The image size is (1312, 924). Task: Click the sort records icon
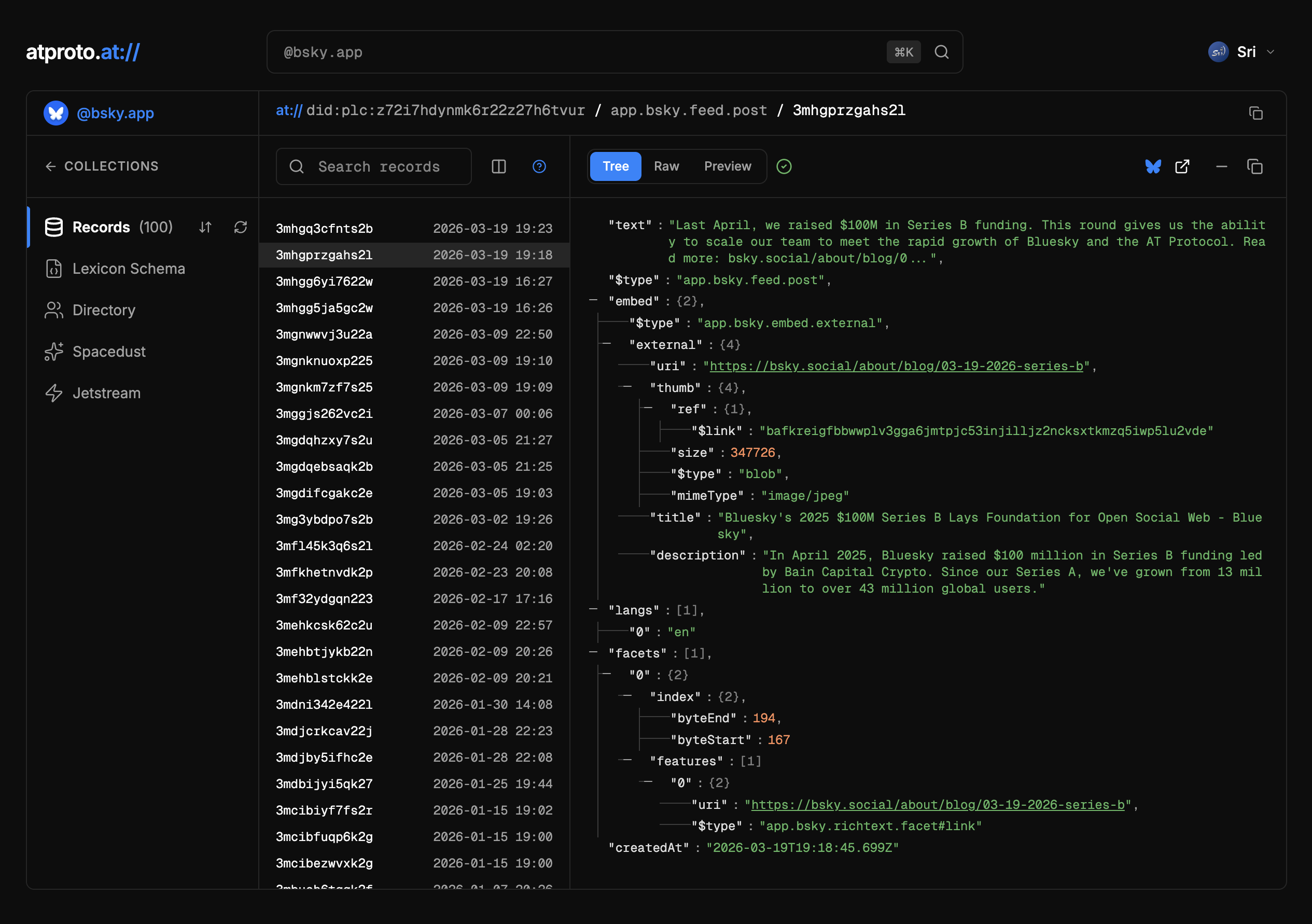pos(205,228)
